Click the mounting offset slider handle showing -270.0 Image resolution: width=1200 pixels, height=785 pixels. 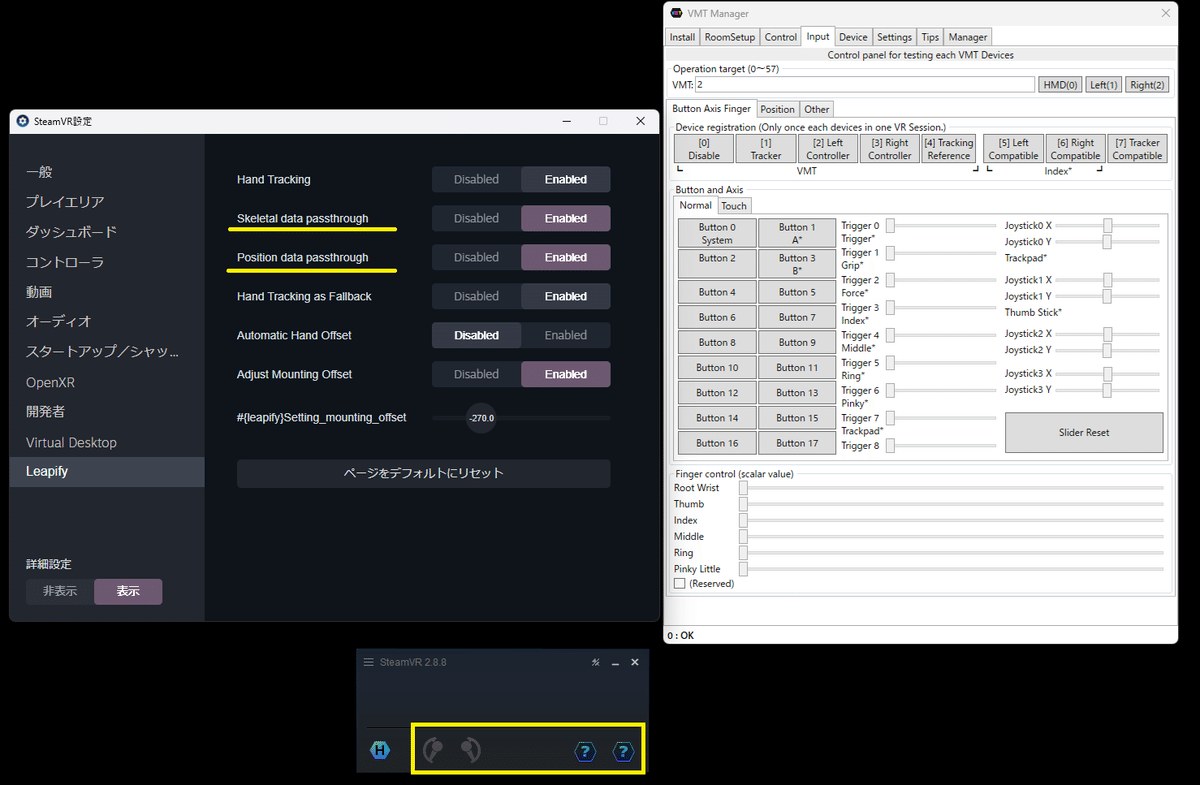pyautogui.click(x=482, y=417)
